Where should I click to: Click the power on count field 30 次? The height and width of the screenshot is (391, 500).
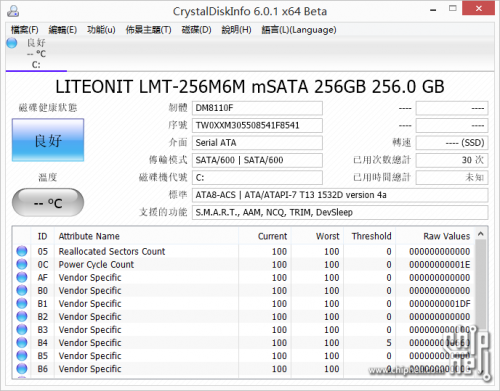click(452, 160)
